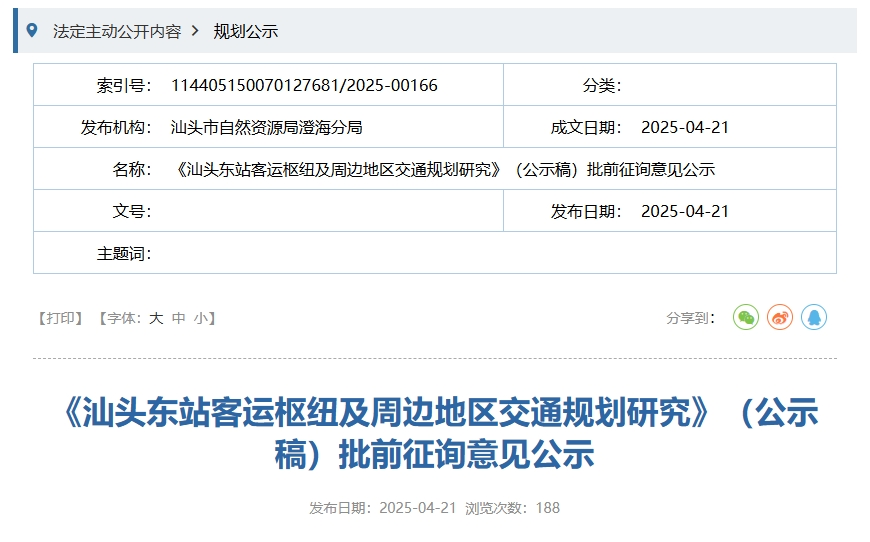Image resolution: width=870 pixels, height=542 pixels.
Task: Click the publisher 汕头市自然资源局澄海分局
Action: 267,127
